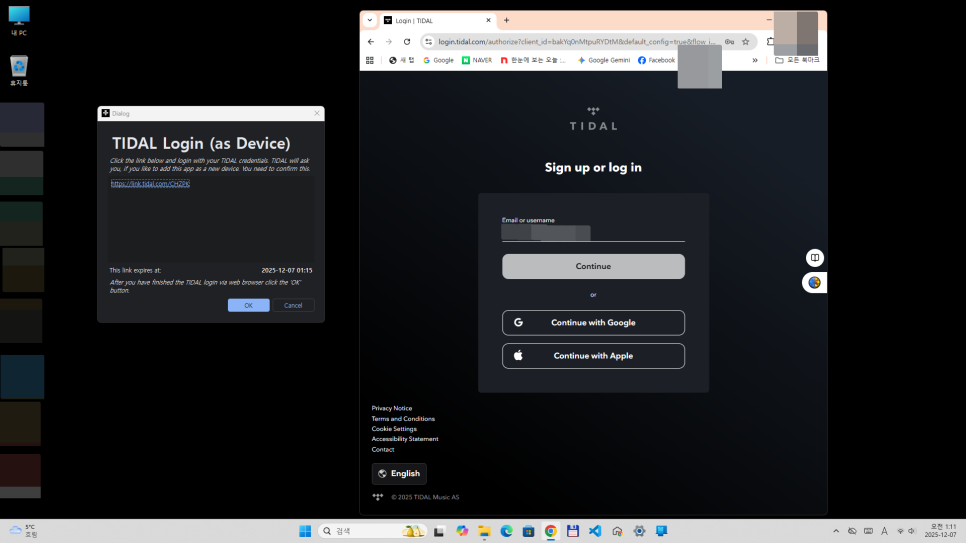The height and width of the screenshot is (543, 966).
Task: Open the Privacy Notice link
Action: click(392, 408)
